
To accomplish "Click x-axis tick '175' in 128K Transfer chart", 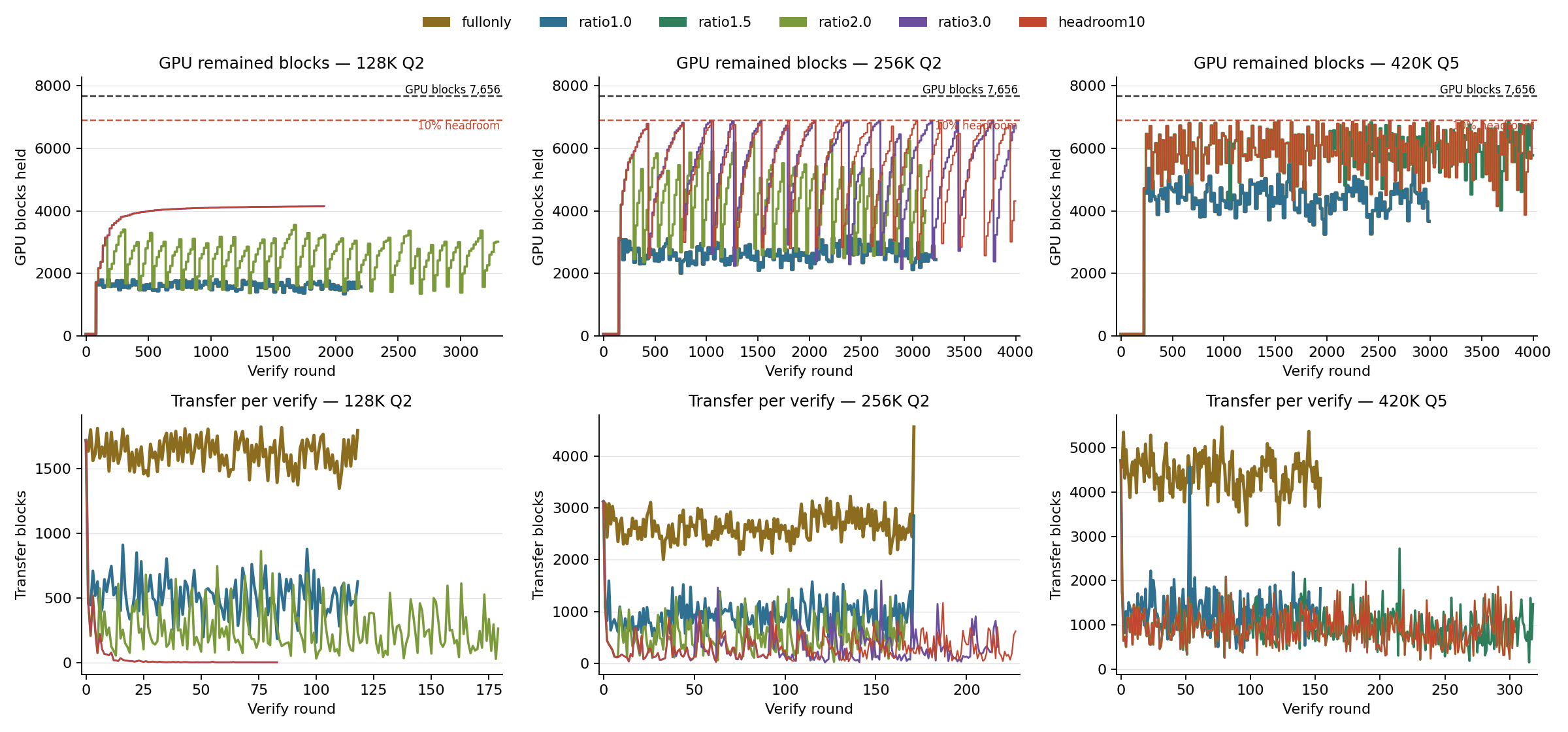I will [489, 690].
